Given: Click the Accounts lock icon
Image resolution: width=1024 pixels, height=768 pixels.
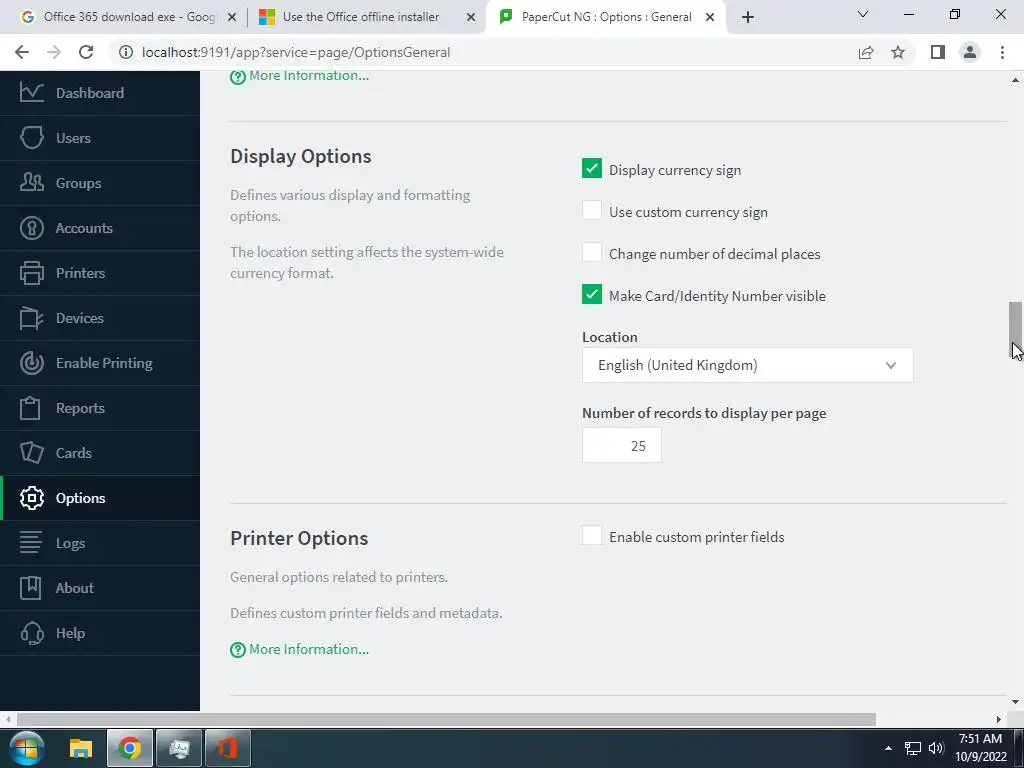Looking at the screenshot, I should click(31, 228).
